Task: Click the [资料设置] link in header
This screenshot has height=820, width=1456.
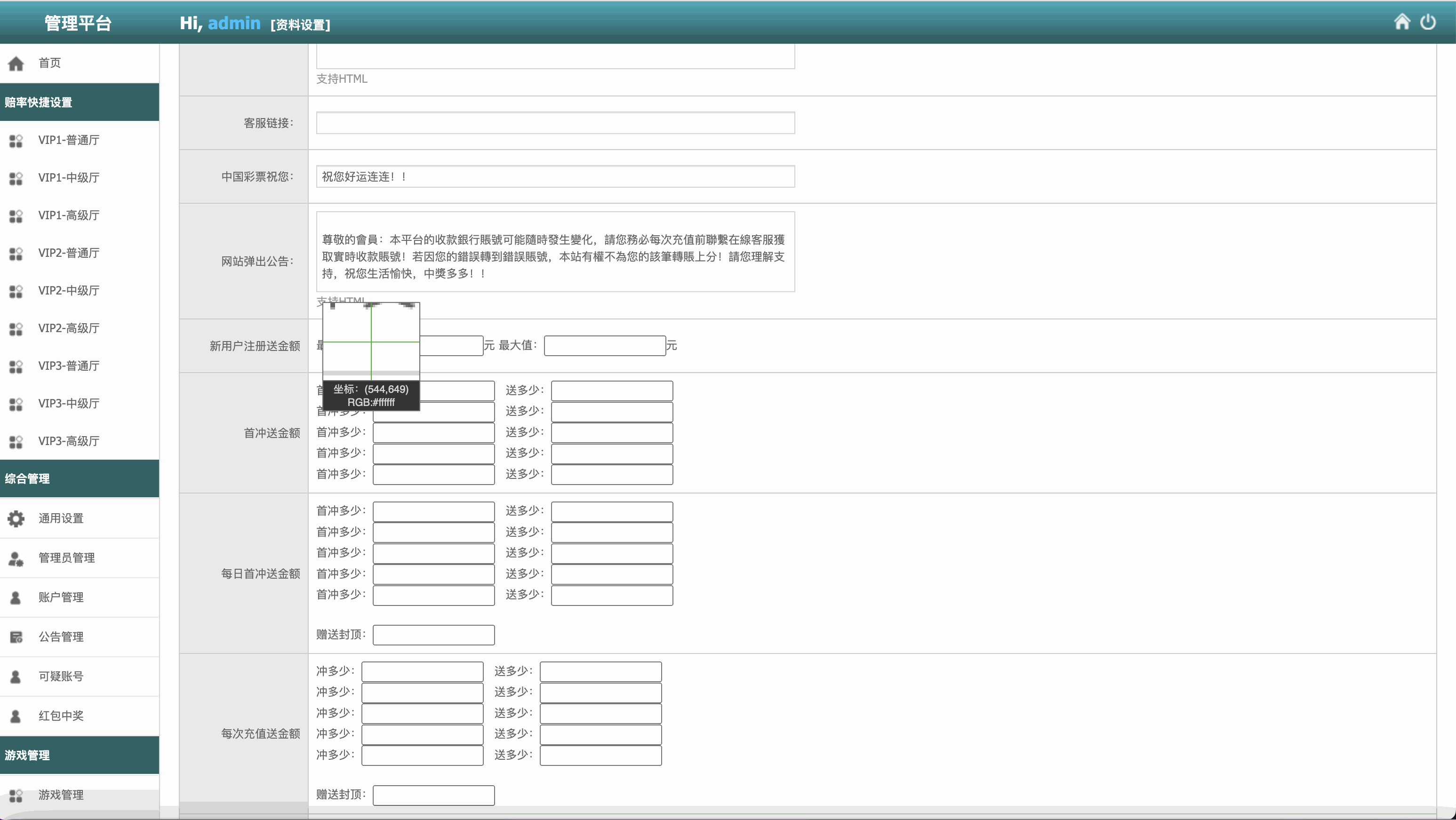Action: click(x=300, y=25)
